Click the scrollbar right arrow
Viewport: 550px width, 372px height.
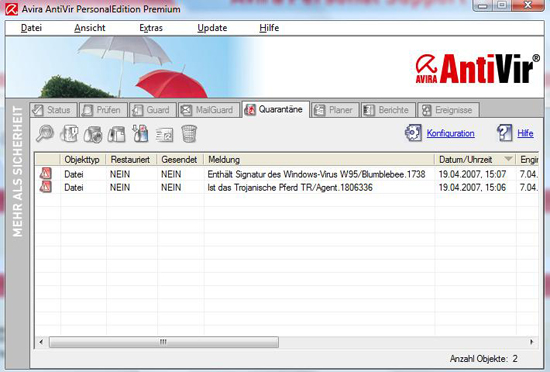(x=532, y=341)
